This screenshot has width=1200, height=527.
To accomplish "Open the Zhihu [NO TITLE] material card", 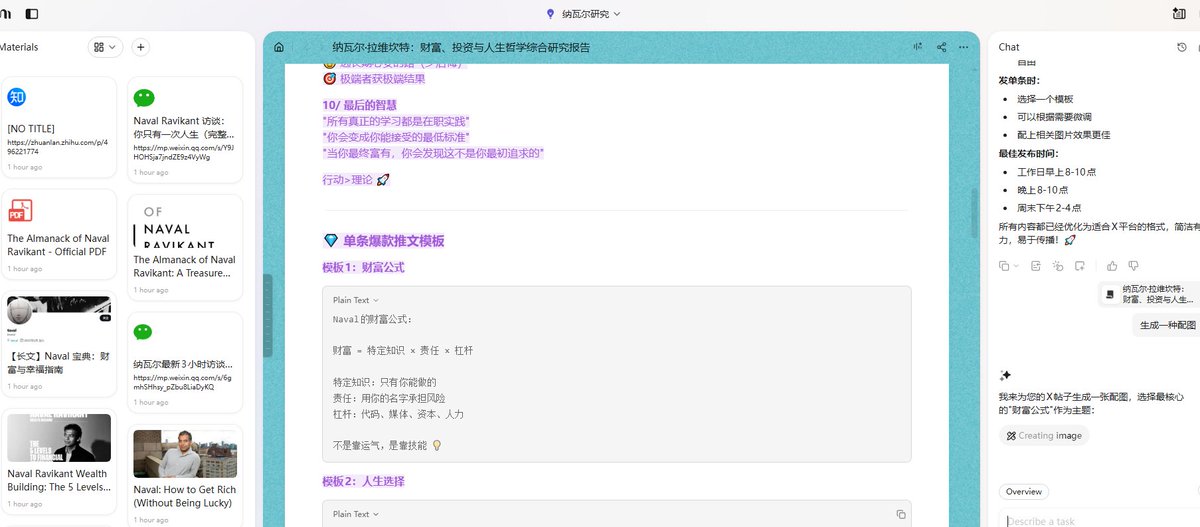I will pyautogui.click(x=59, y=127).
